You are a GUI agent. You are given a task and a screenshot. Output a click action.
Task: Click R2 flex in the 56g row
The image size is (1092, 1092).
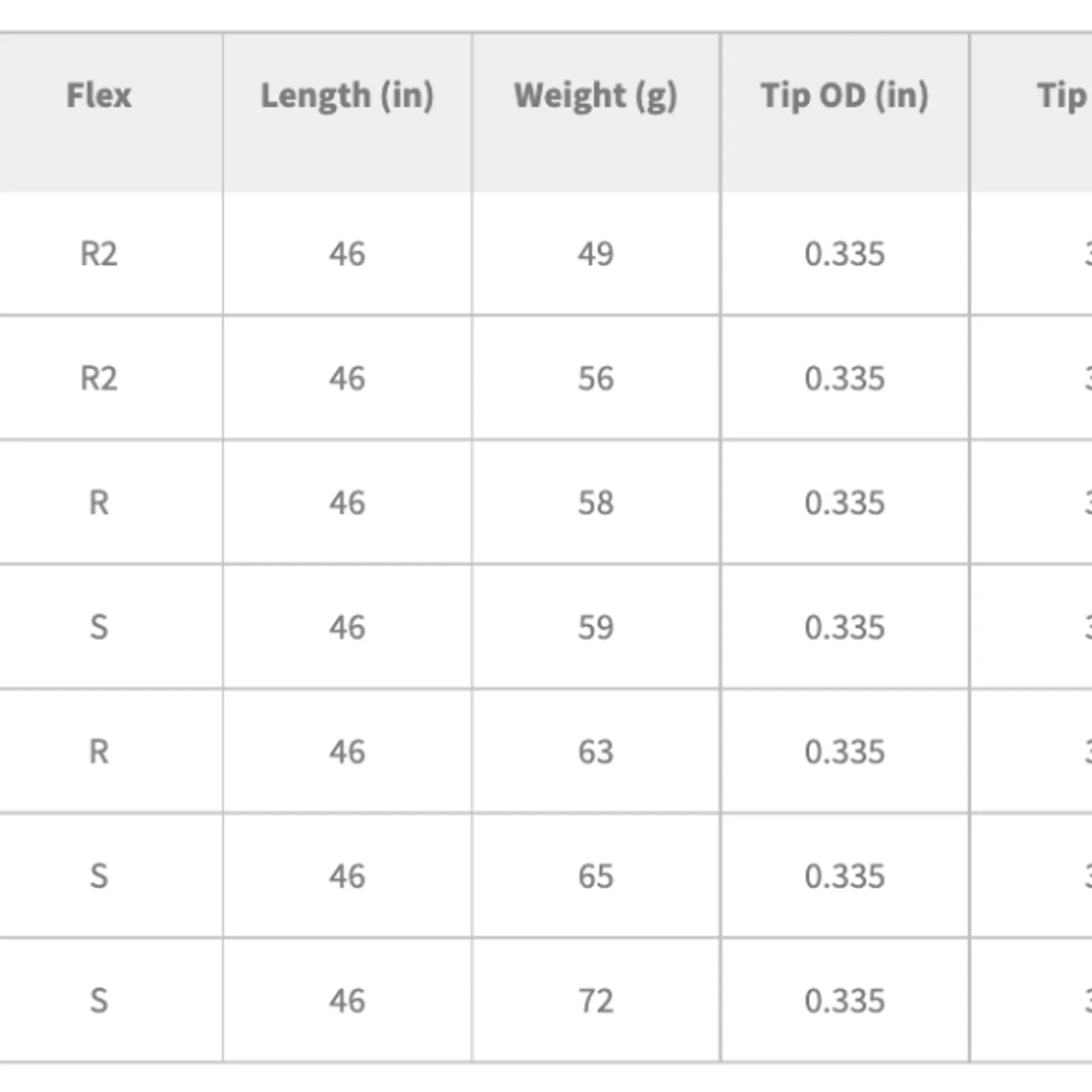(x=99, y=378)
